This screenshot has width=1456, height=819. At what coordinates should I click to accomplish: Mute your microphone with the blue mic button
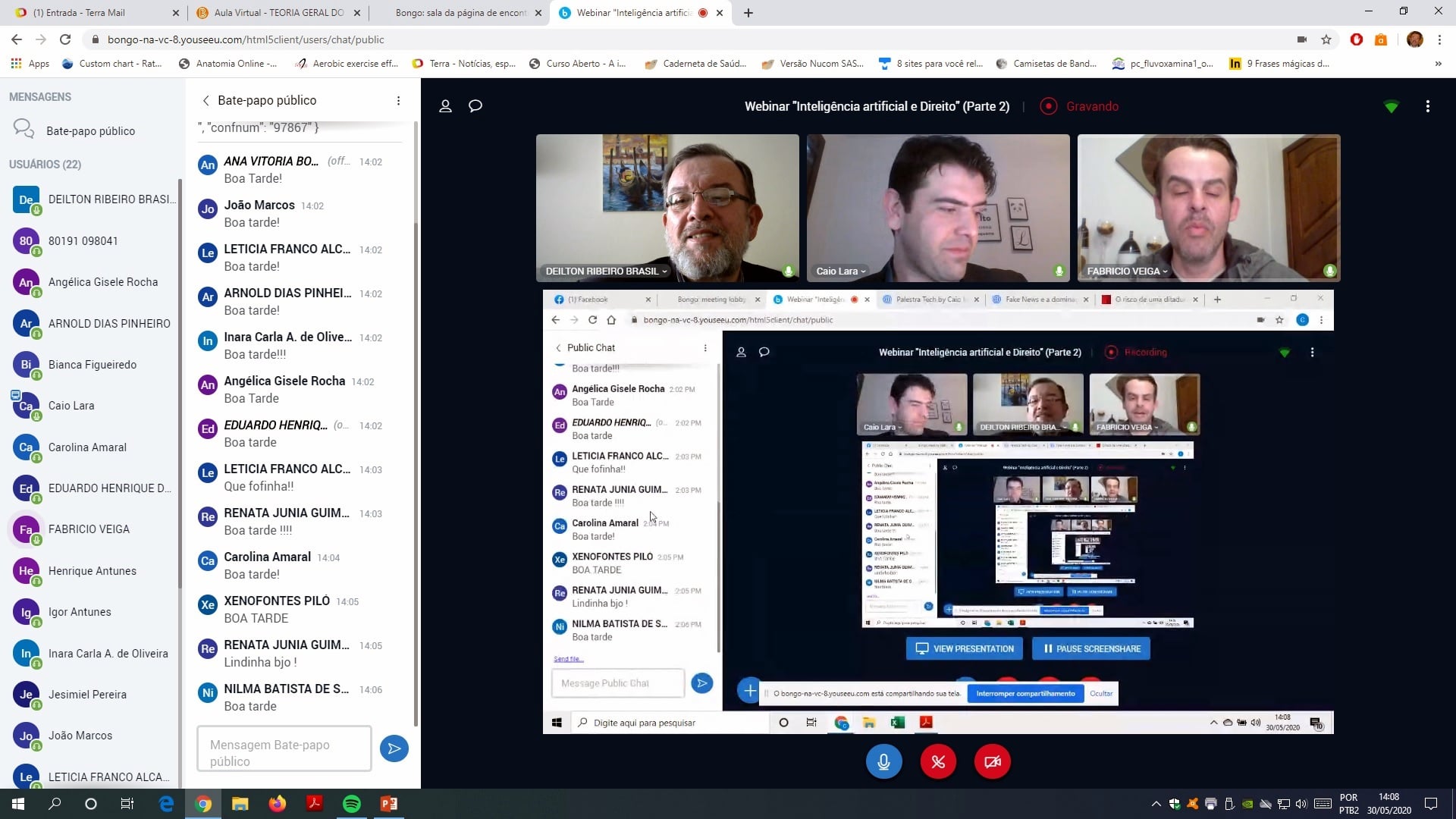(x=883, y=761)
